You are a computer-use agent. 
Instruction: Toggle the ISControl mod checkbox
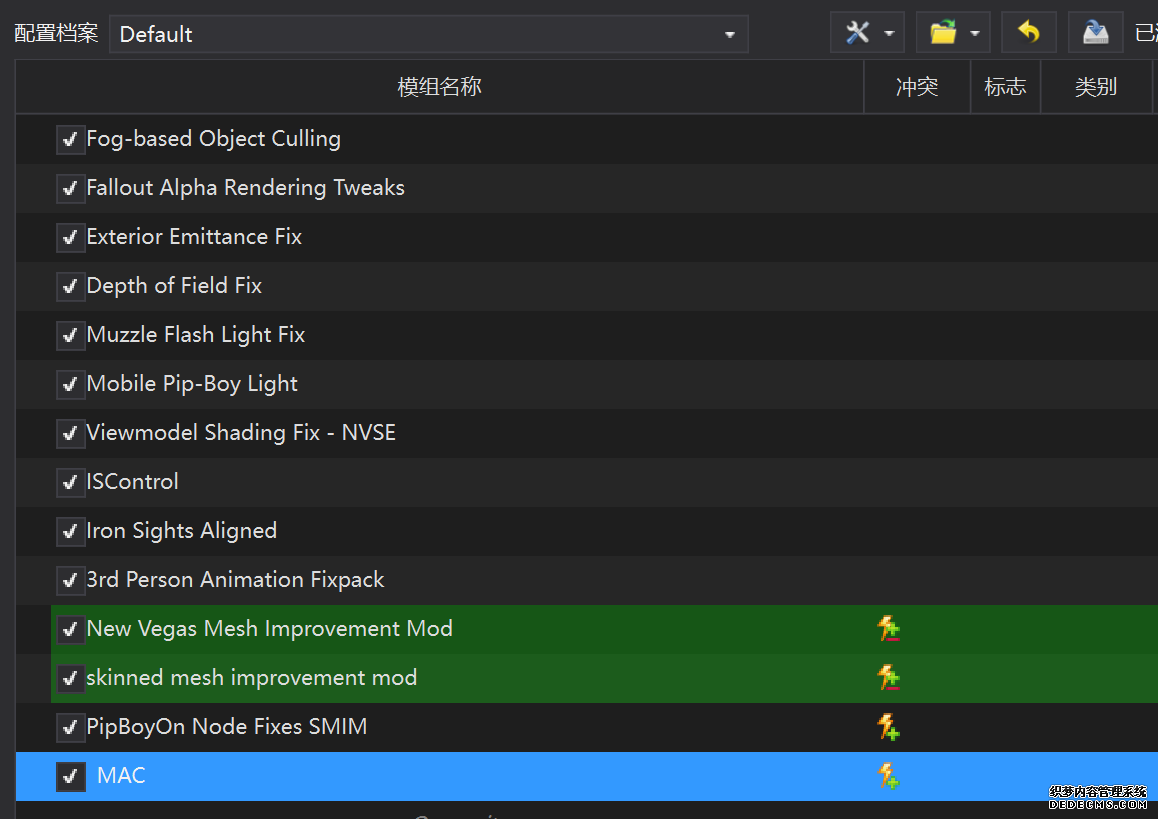point(70,482)
